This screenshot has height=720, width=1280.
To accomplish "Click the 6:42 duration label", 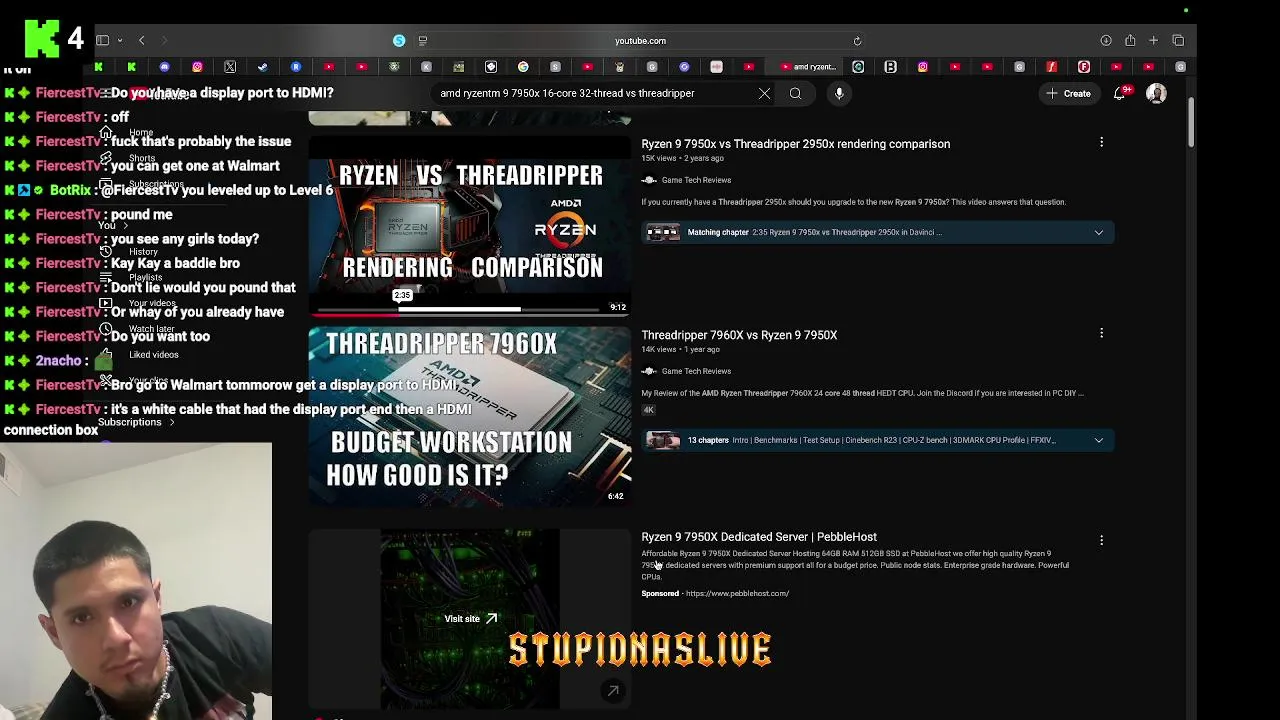I will tap(616, 496).
